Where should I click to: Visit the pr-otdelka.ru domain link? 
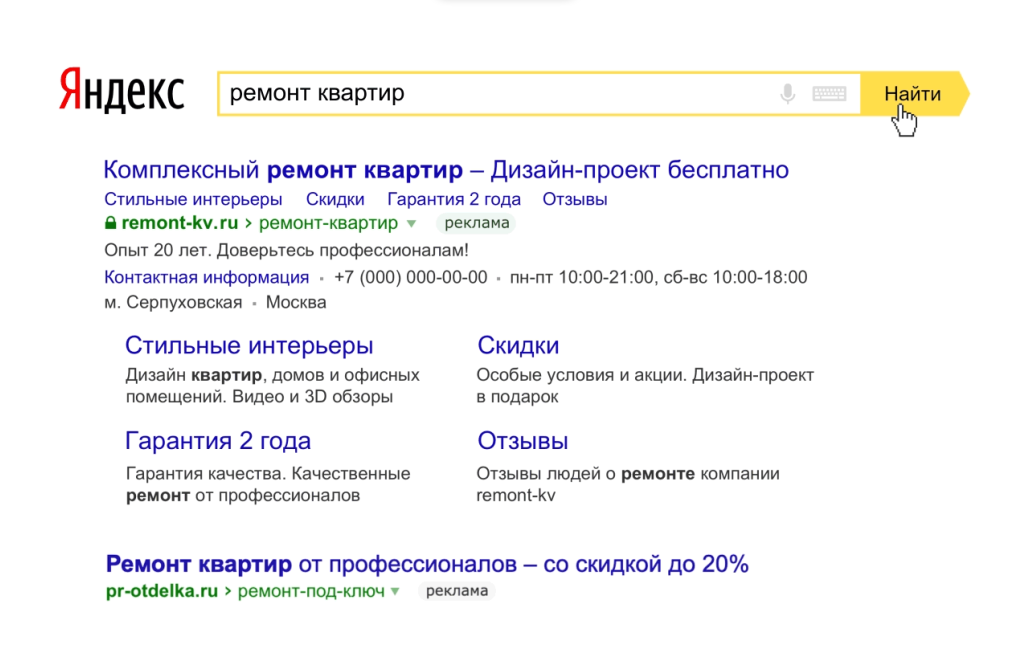point(162,591)
